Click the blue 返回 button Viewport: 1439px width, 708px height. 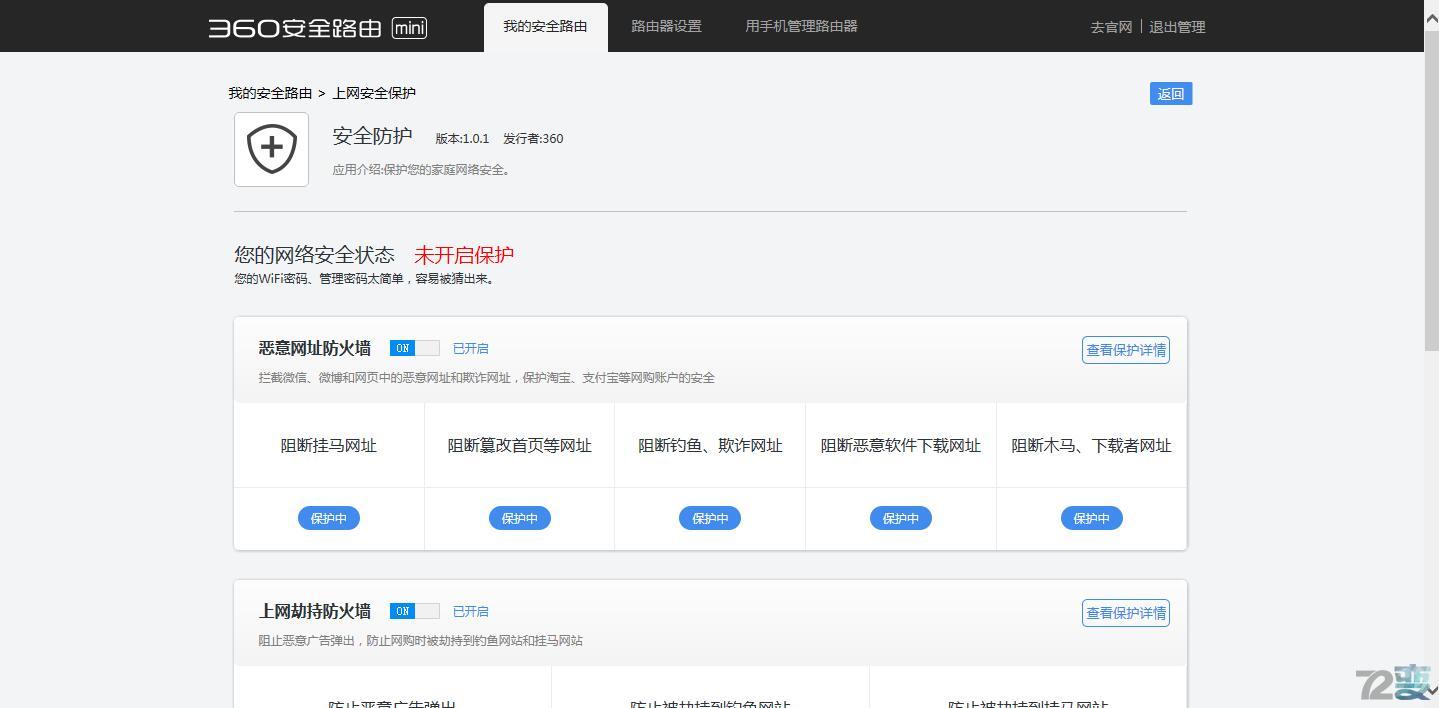(1169, 93)
